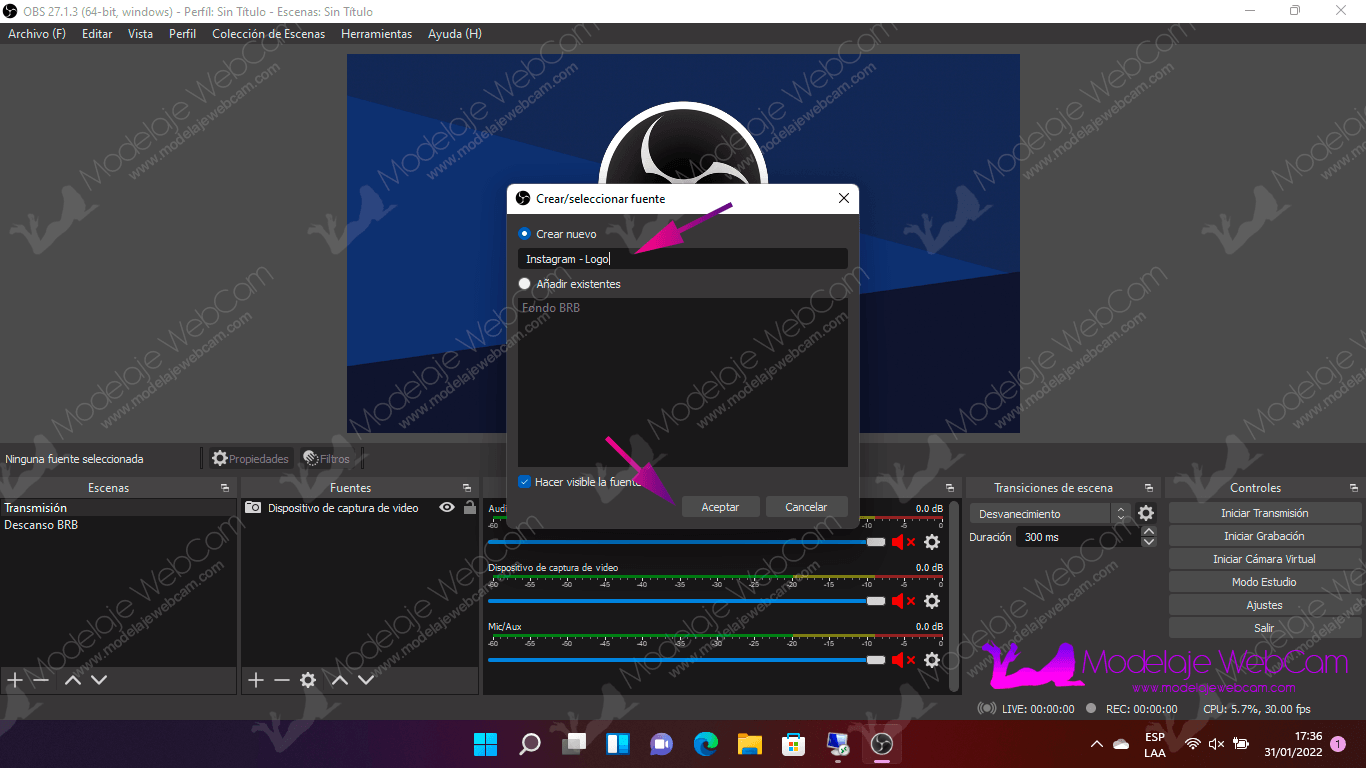Viewport: 1366px width, 768px height.
Task: Open the Colección de Escenas menu
Action: (268, 34)
